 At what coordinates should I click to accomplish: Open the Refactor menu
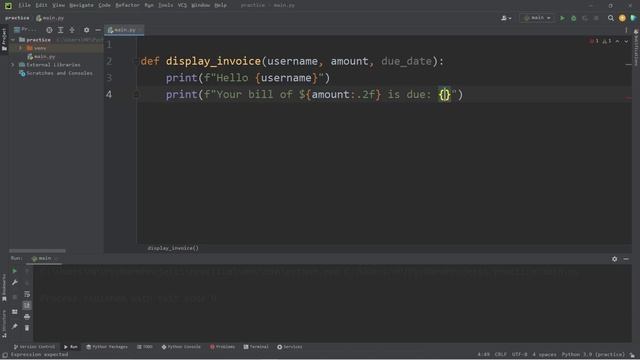127,5
